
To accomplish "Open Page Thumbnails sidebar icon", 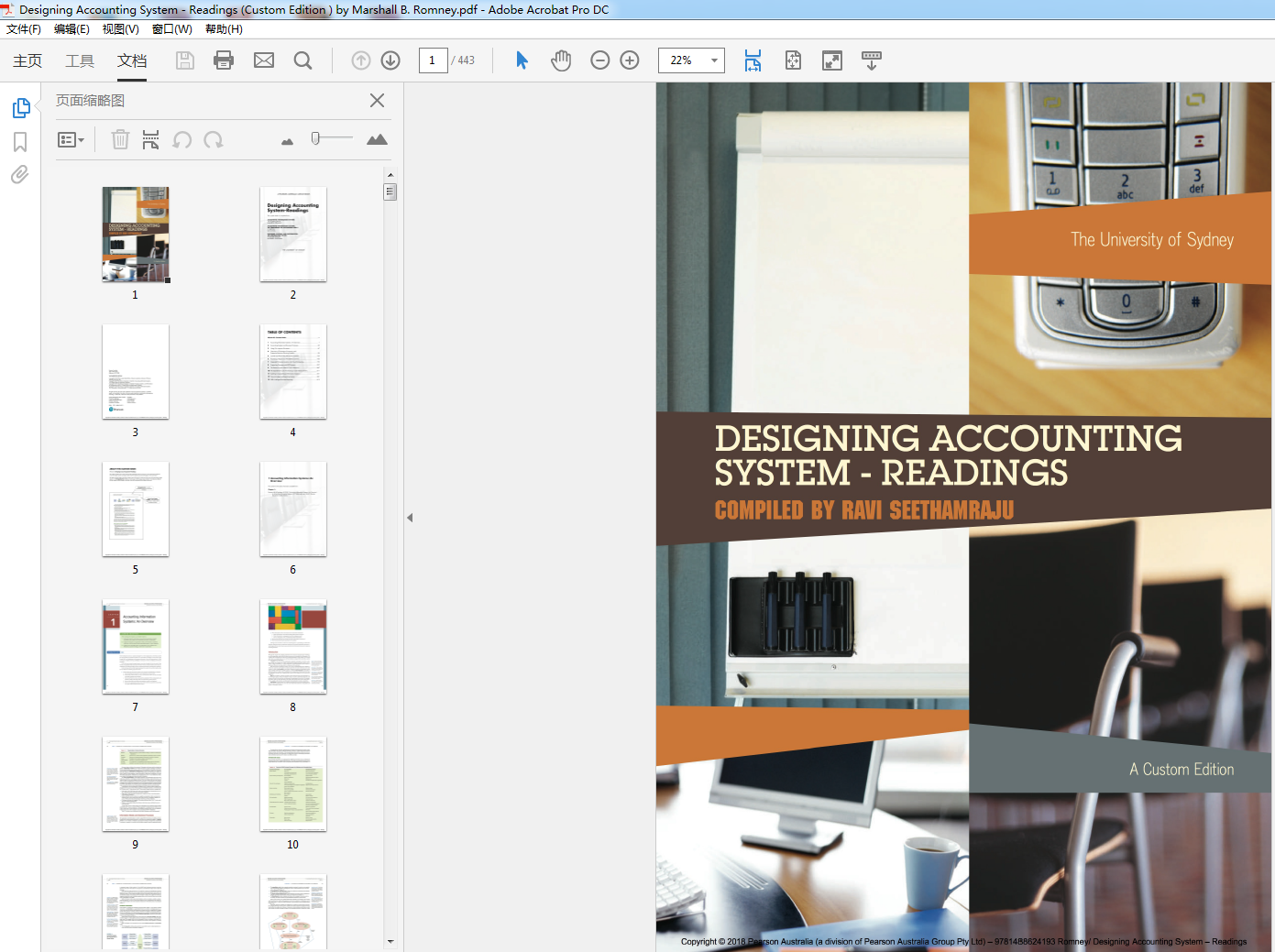I will (x=20, y=108).
